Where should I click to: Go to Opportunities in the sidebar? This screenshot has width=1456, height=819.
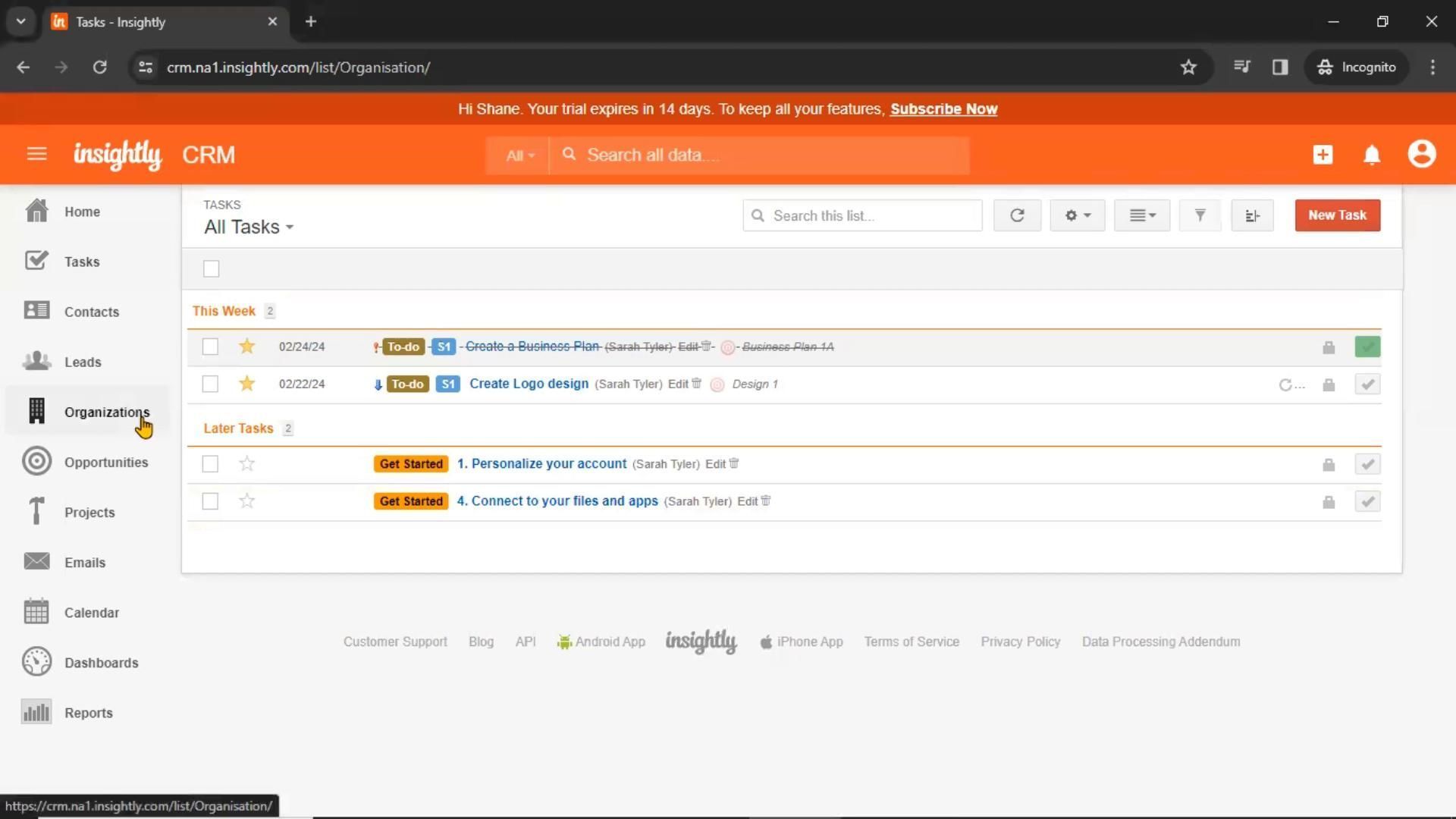105,463
